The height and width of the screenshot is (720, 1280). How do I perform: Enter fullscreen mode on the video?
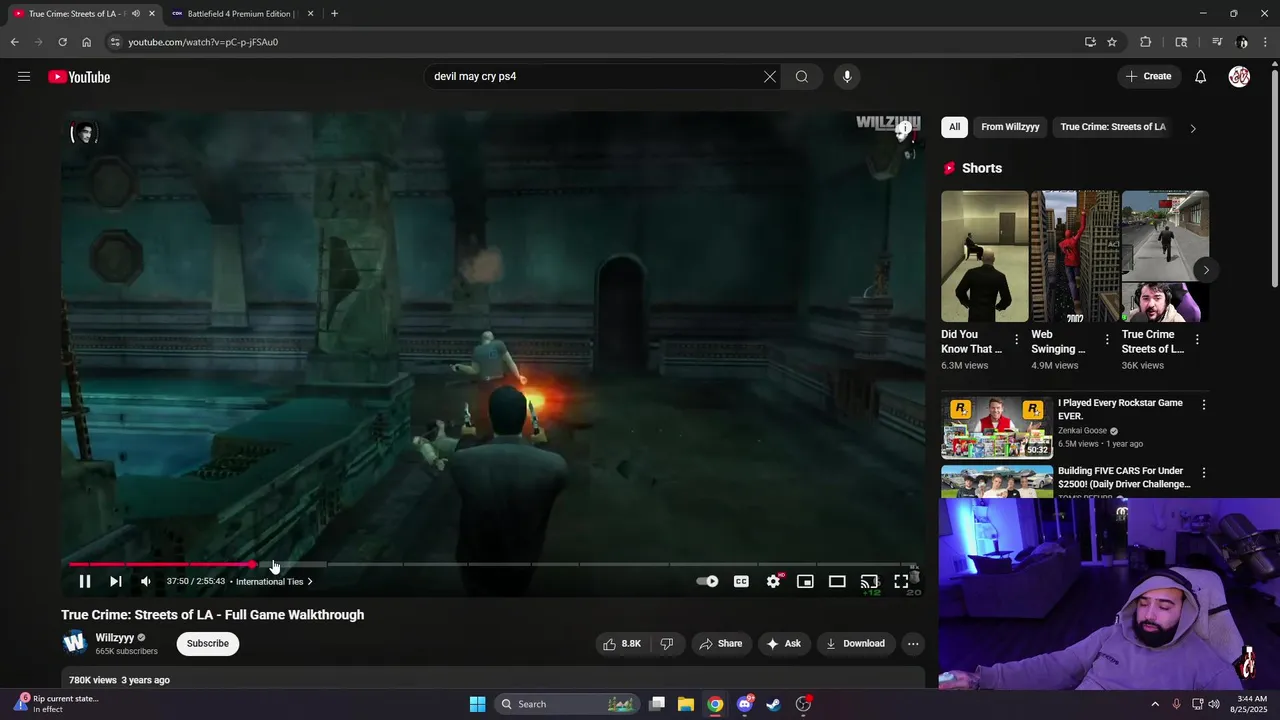901,581
